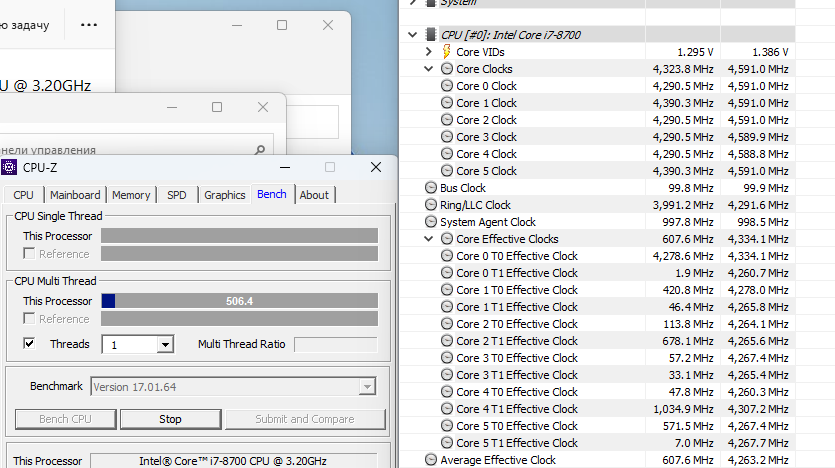Switch to the Graphics tab
Viewport: 835px width, 468px height.
225,195
